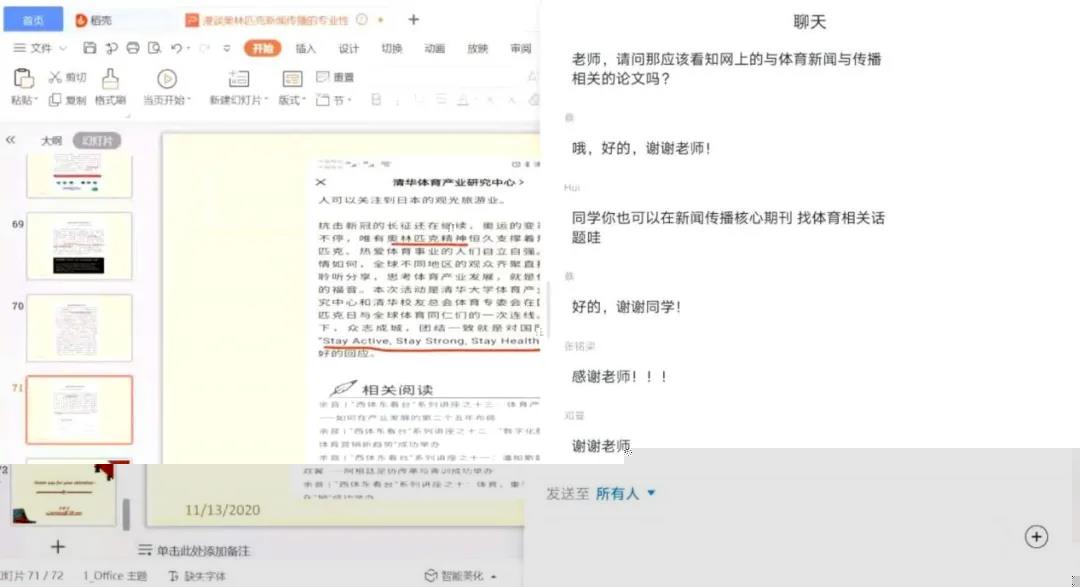Switch to the 幻灯片 thumbnails view
Image resolution: width=1080 pixels, height=587 pixels.
coord(97,141)
